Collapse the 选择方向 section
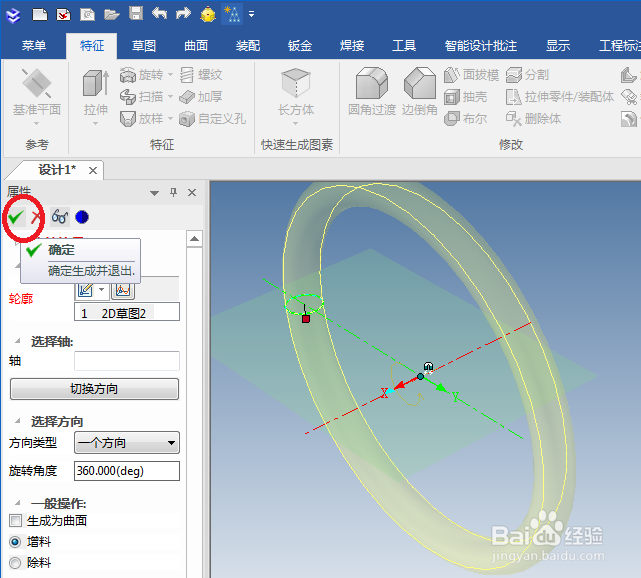The image size is (641, 578). [x=18, y=421]
